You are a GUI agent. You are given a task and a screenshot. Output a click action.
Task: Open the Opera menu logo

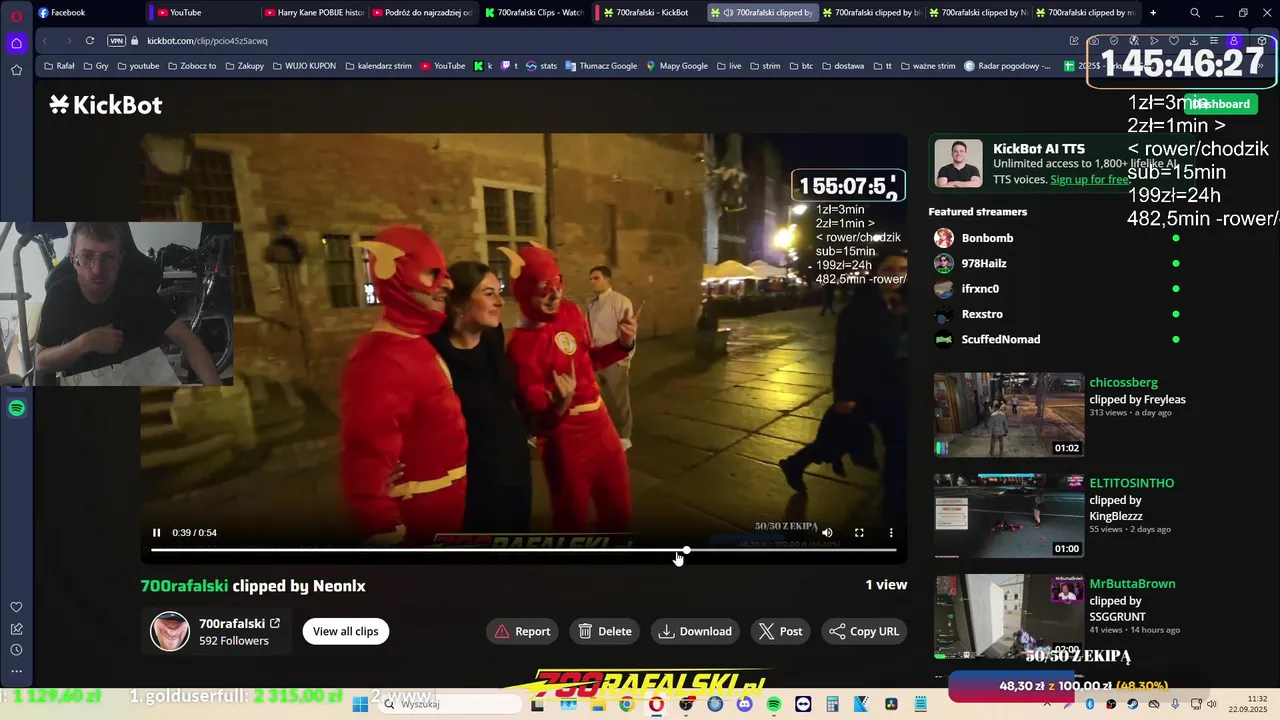(x=16, y=15)
